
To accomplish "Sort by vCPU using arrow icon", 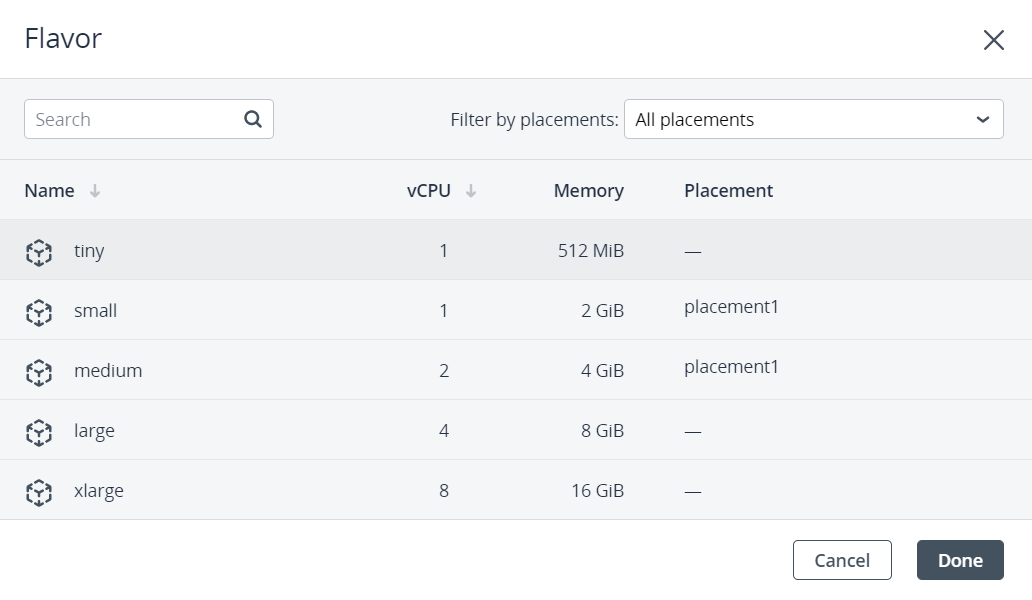I will click(471, 191).
